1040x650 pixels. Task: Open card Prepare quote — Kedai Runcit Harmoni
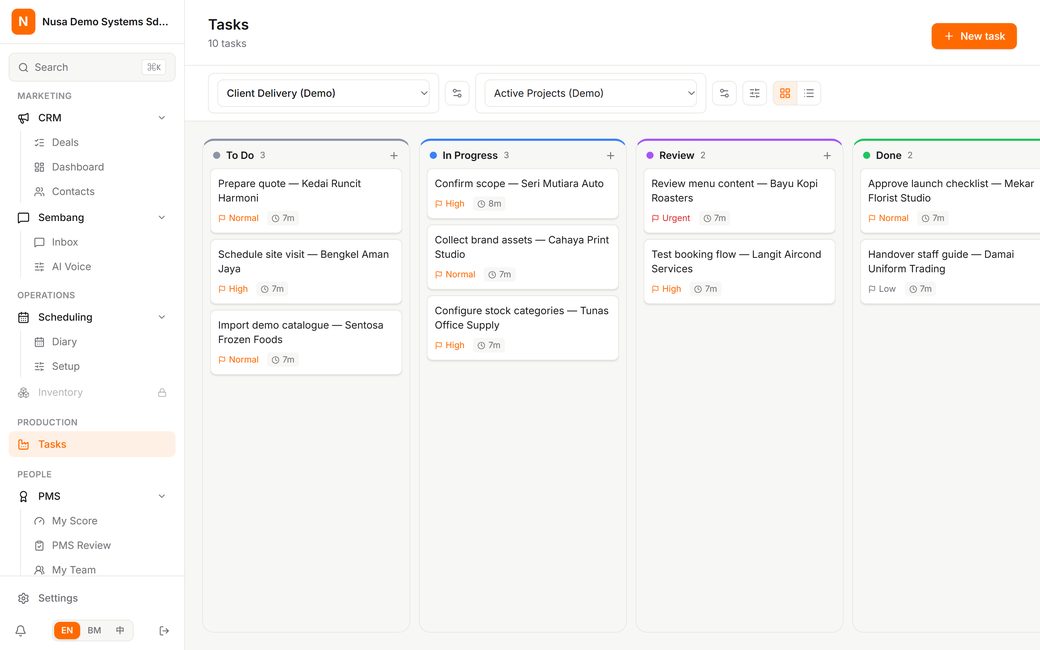tap(306, 200)
